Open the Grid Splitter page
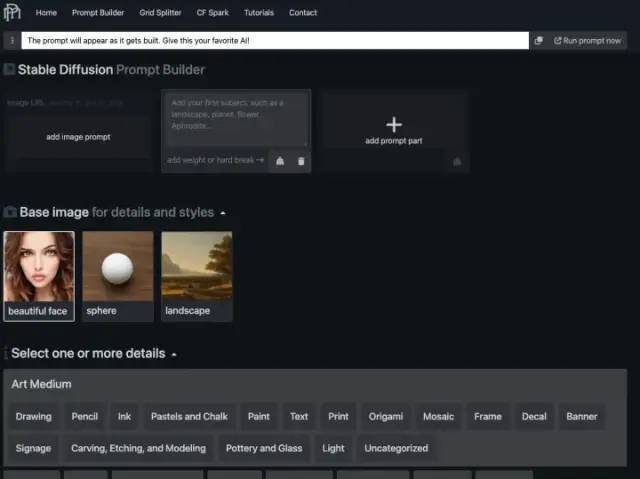This screenshot has height=479, width=640. click(x=160, y=13)
